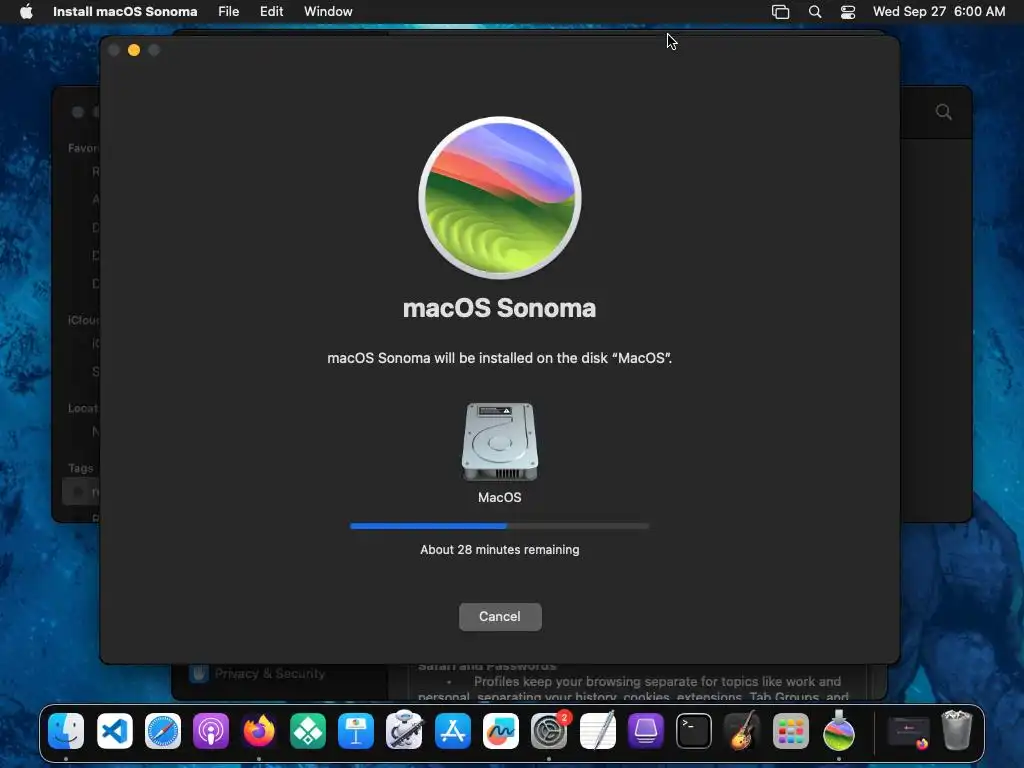The height and width of the screenshot is (768, 1024).
Task: Select the MacOS disk drive icon
Action: (500, 441)
